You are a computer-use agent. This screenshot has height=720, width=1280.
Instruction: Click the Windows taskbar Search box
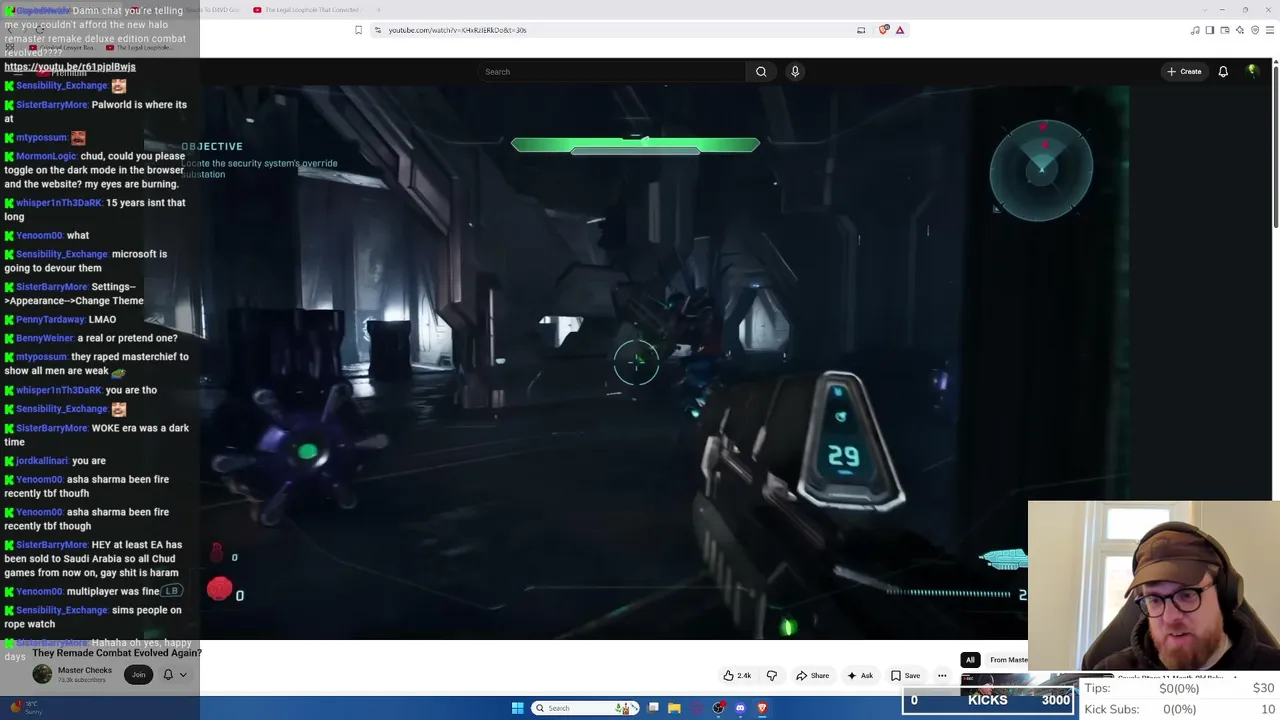pos(586,708)
